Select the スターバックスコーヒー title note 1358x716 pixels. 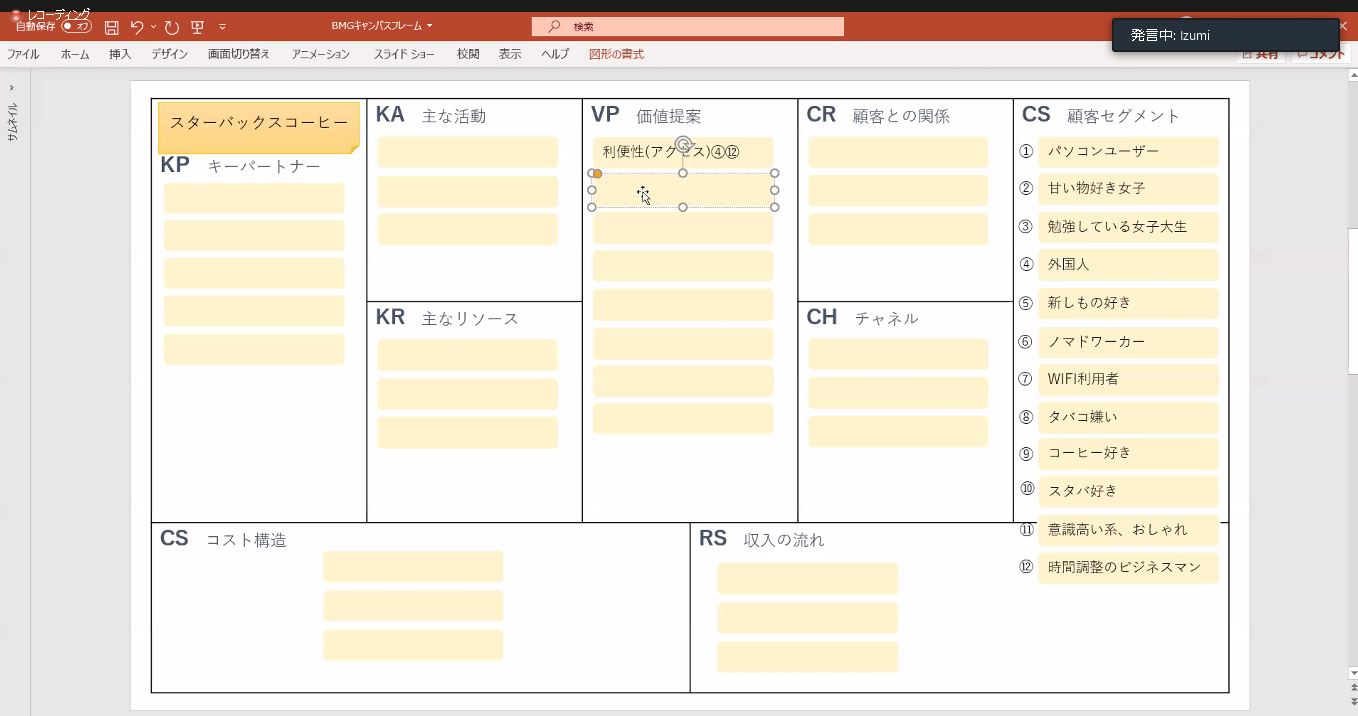[x=259, y=127]
